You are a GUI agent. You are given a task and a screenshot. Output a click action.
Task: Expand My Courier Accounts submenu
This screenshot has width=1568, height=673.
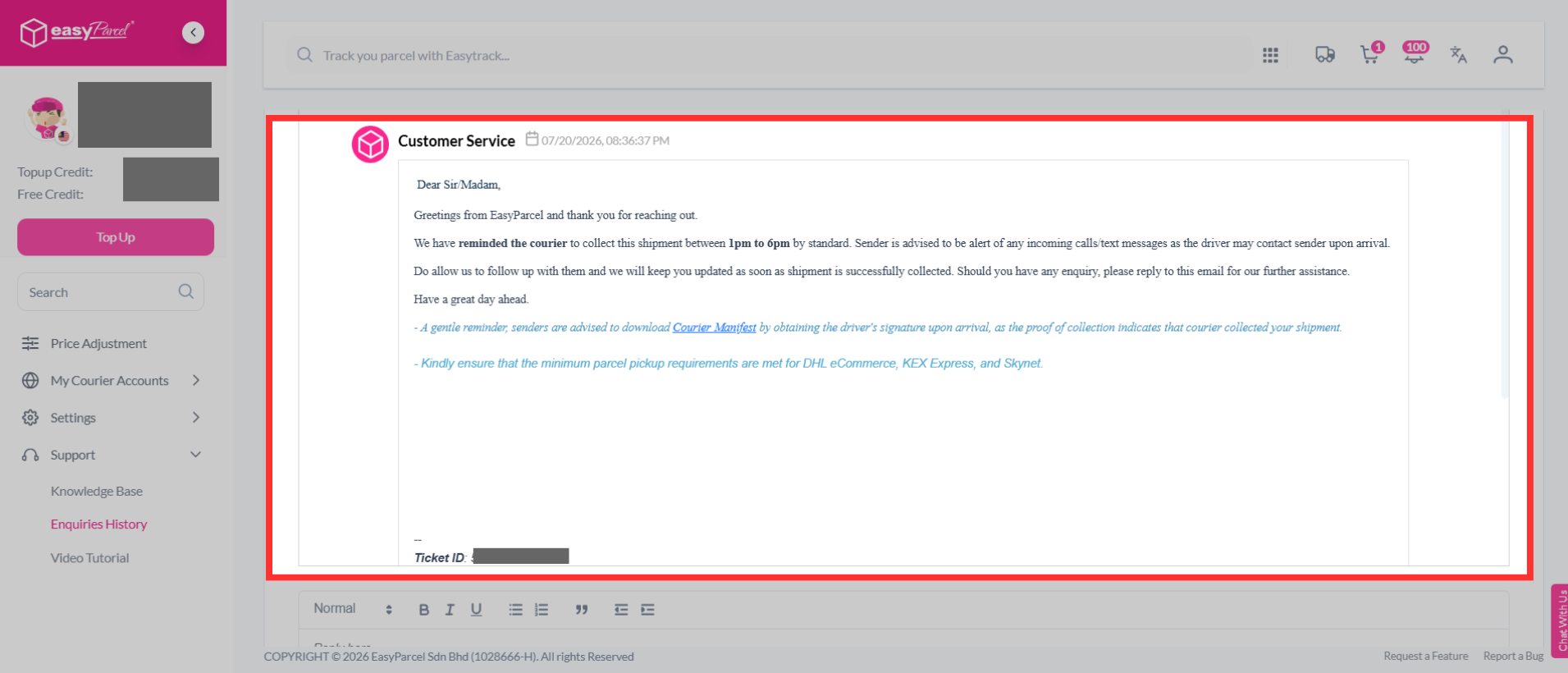coord(196,380)
